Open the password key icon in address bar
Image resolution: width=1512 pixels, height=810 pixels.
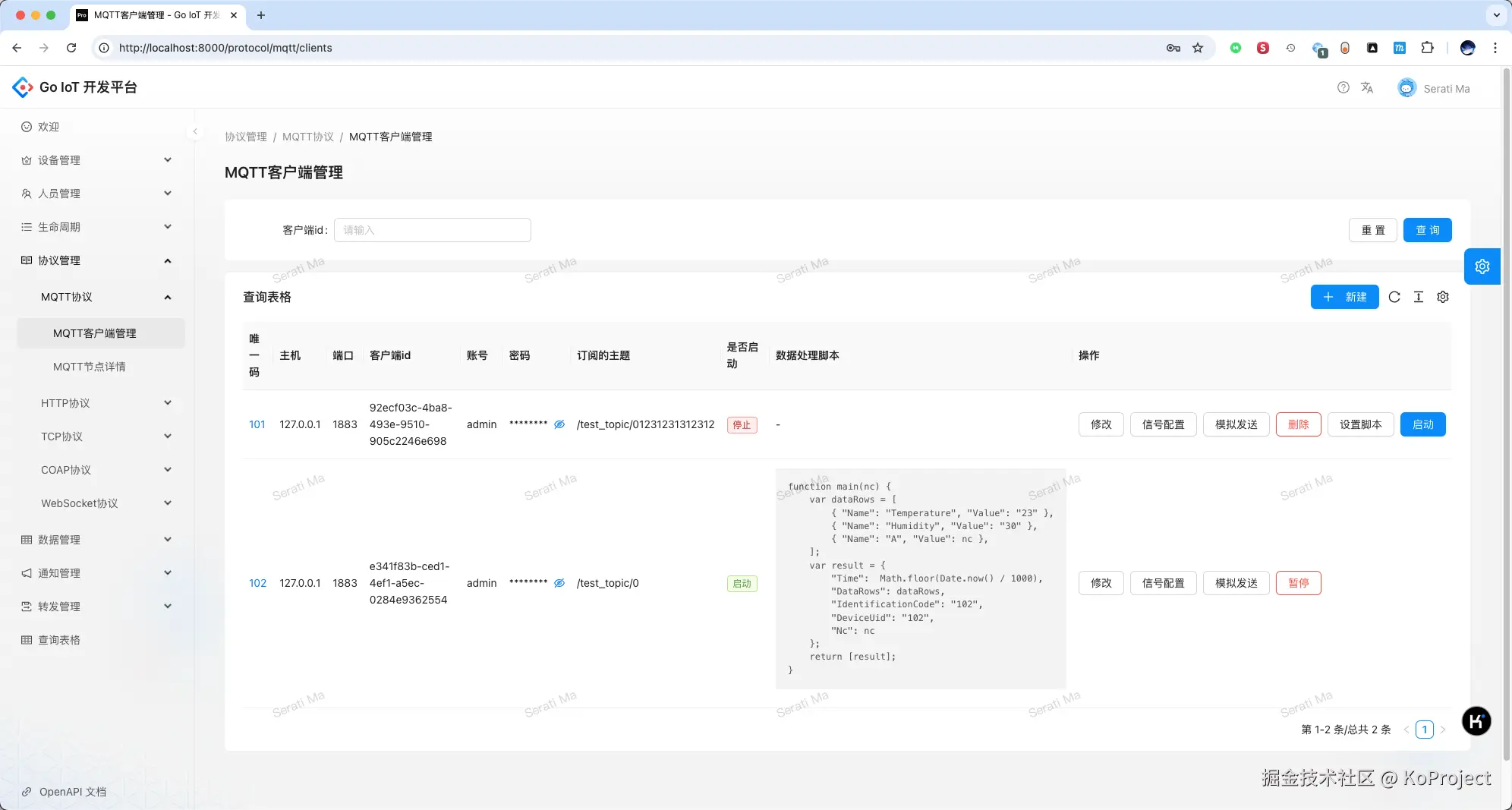1173,48
